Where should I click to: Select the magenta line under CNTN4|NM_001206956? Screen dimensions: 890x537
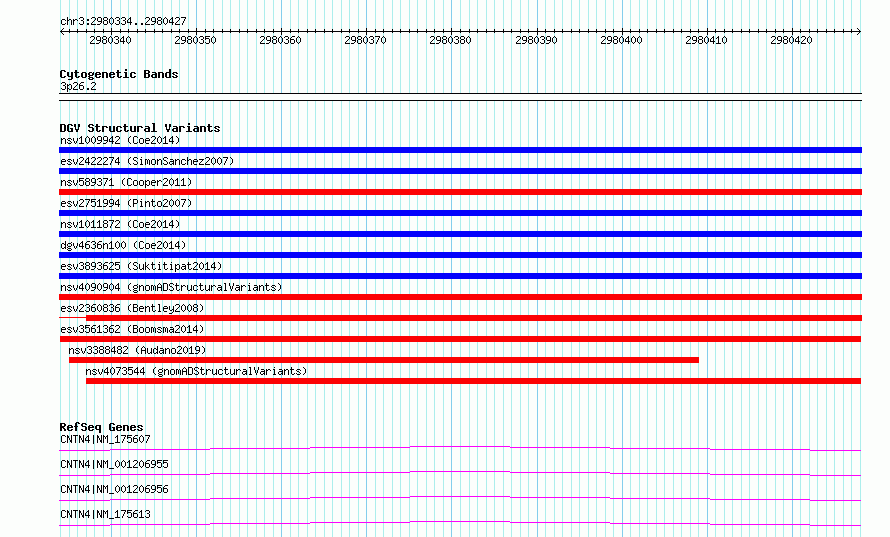click(x=460, y=498)
